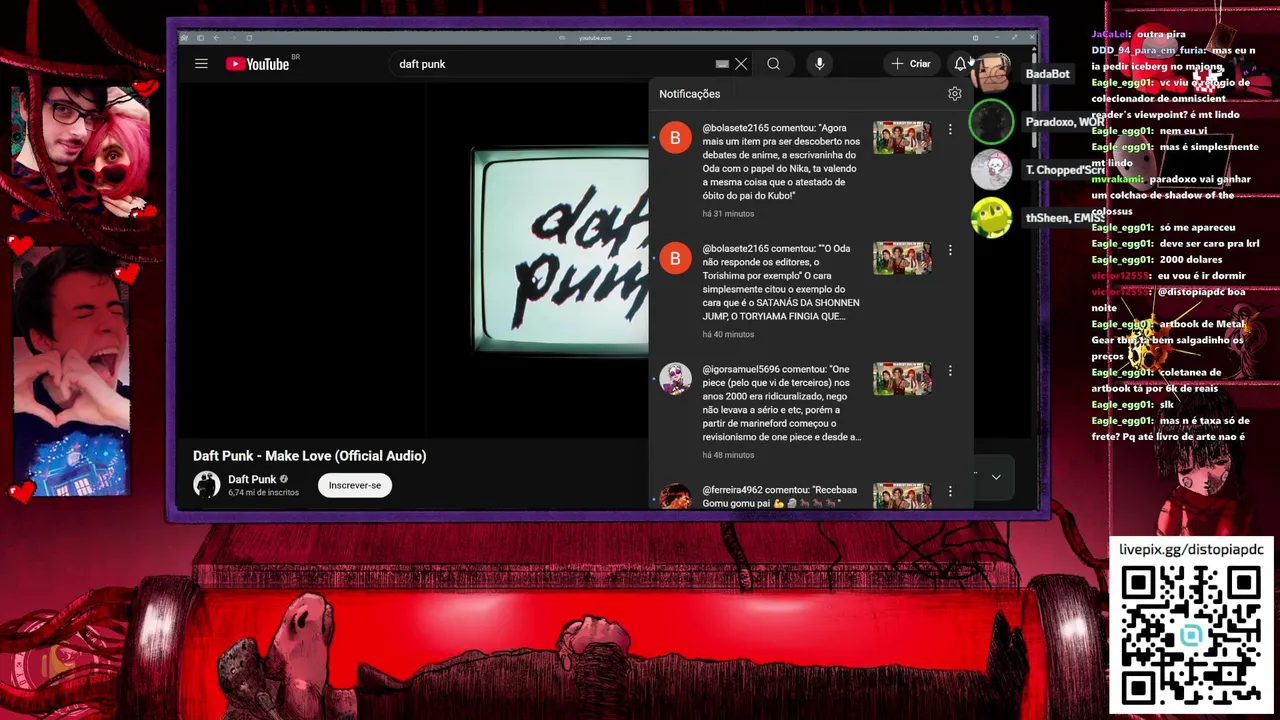Open more options for @igorsamuel5696 notification
The image size is (1280, 720).
(950, 371)
